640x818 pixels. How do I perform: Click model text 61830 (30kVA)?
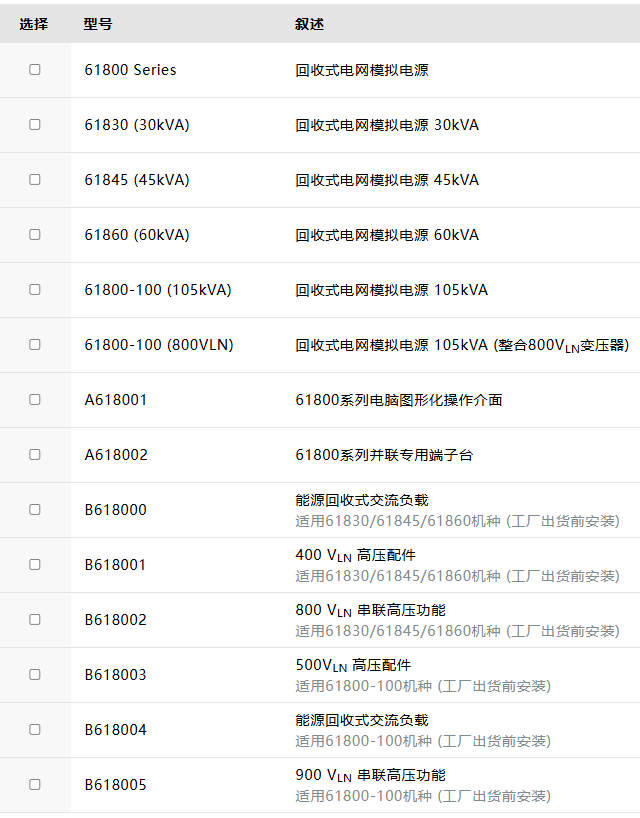[137, 125]
